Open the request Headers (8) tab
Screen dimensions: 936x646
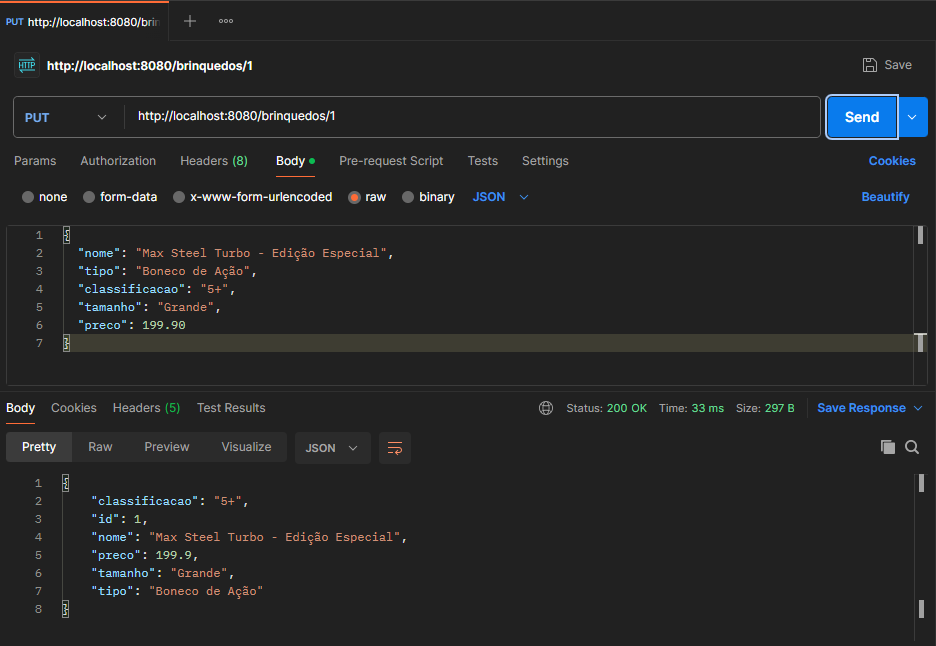tap(214, 161)
